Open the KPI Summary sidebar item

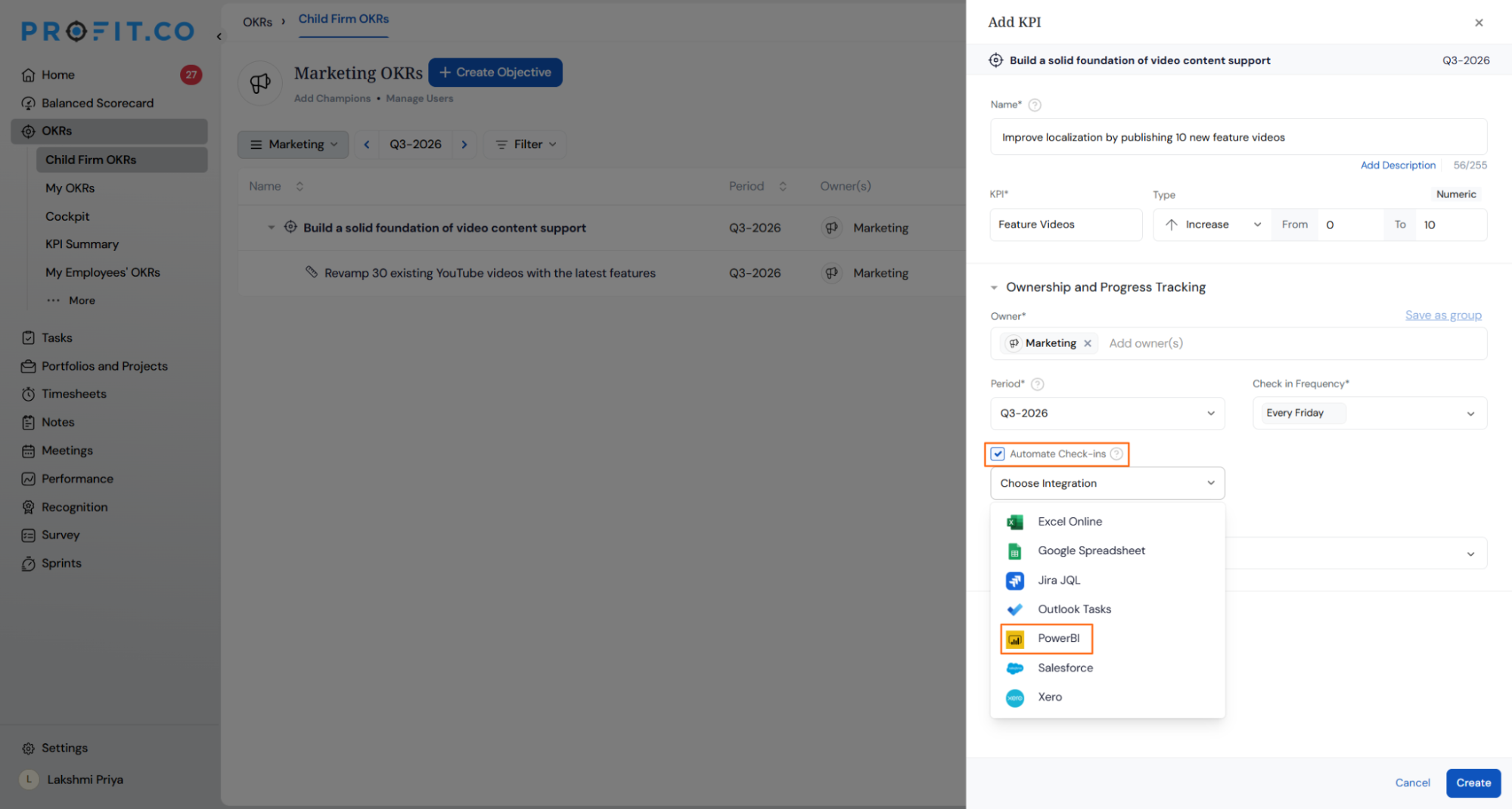coord(82,244)
